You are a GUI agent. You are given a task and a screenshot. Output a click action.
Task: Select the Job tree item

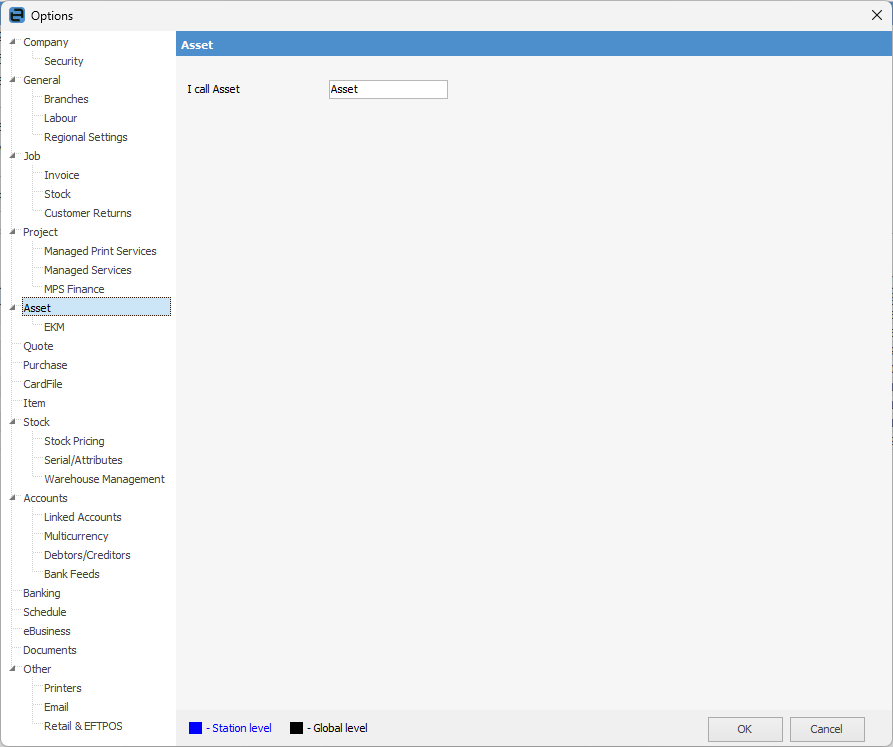click(32, 156)
